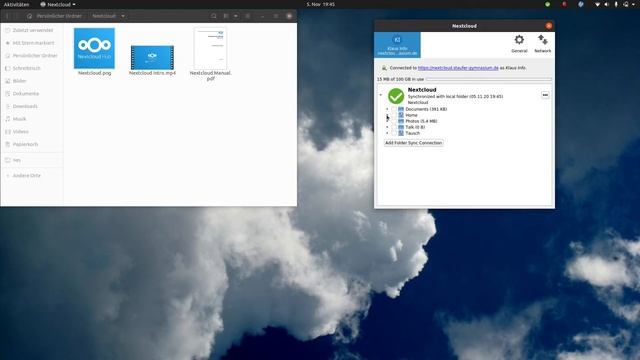
Task: Click the Photos folder icon in sync tree
Action: pos(401,121)
